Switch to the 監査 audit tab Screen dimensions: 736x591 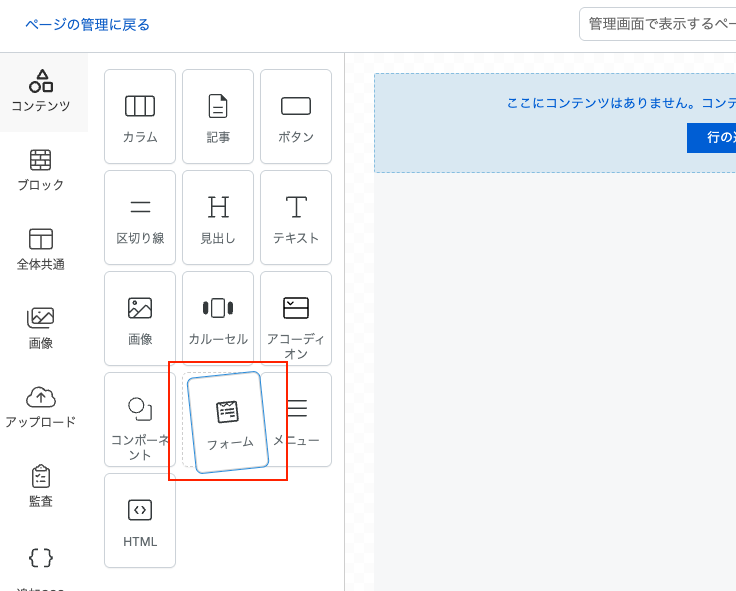41,487
